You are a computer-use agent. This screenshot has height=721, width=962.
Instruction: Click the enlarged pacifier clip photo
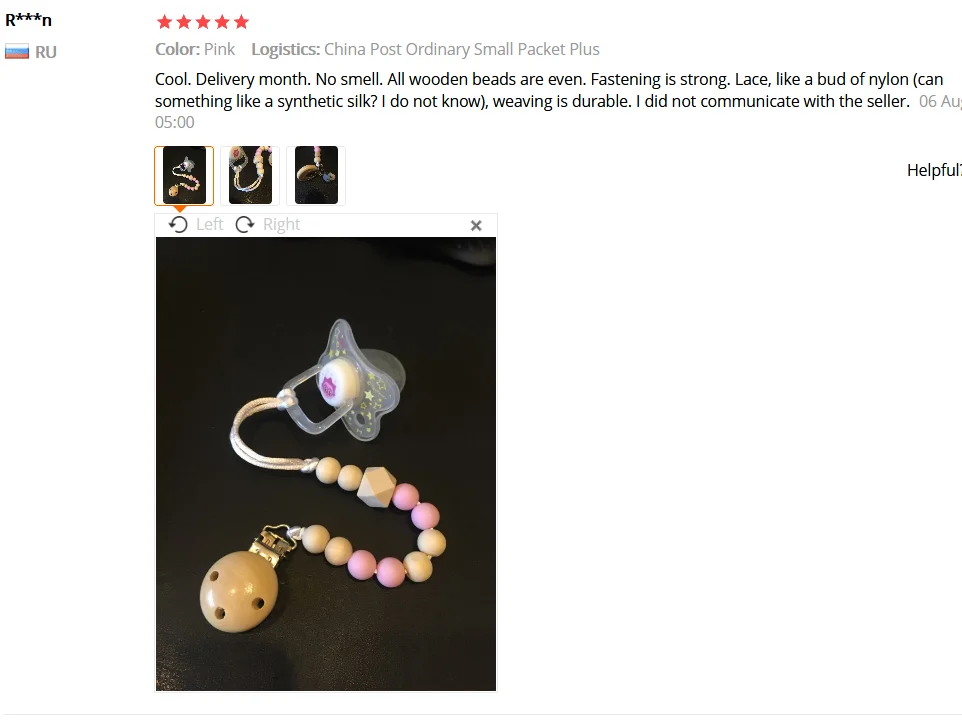[x=326, y=464]
